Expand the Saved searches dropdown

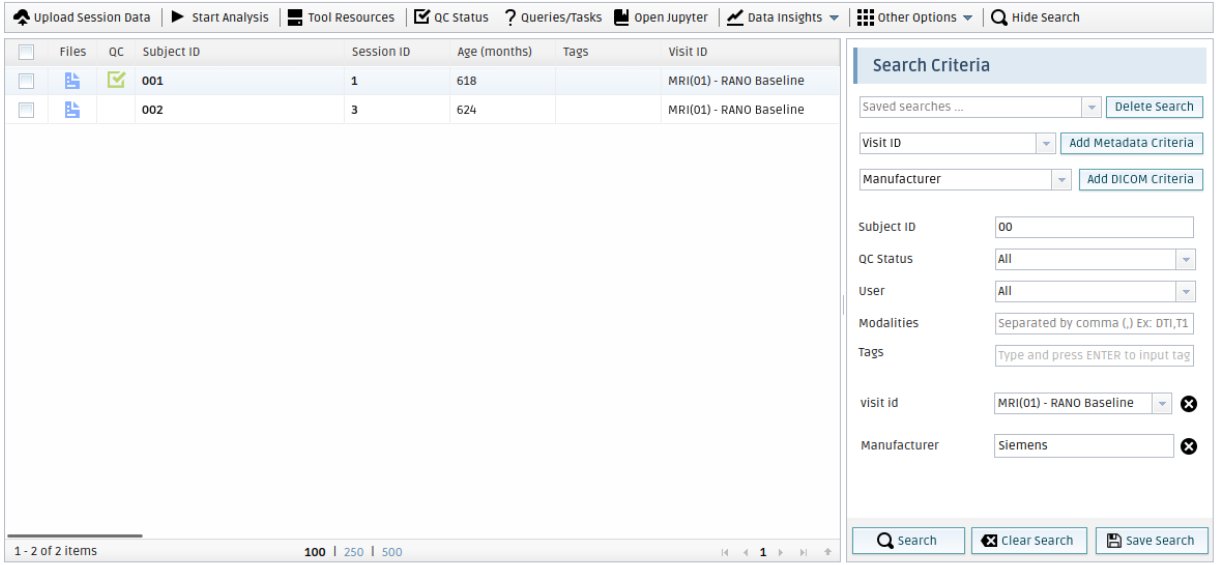(1090, 107)
